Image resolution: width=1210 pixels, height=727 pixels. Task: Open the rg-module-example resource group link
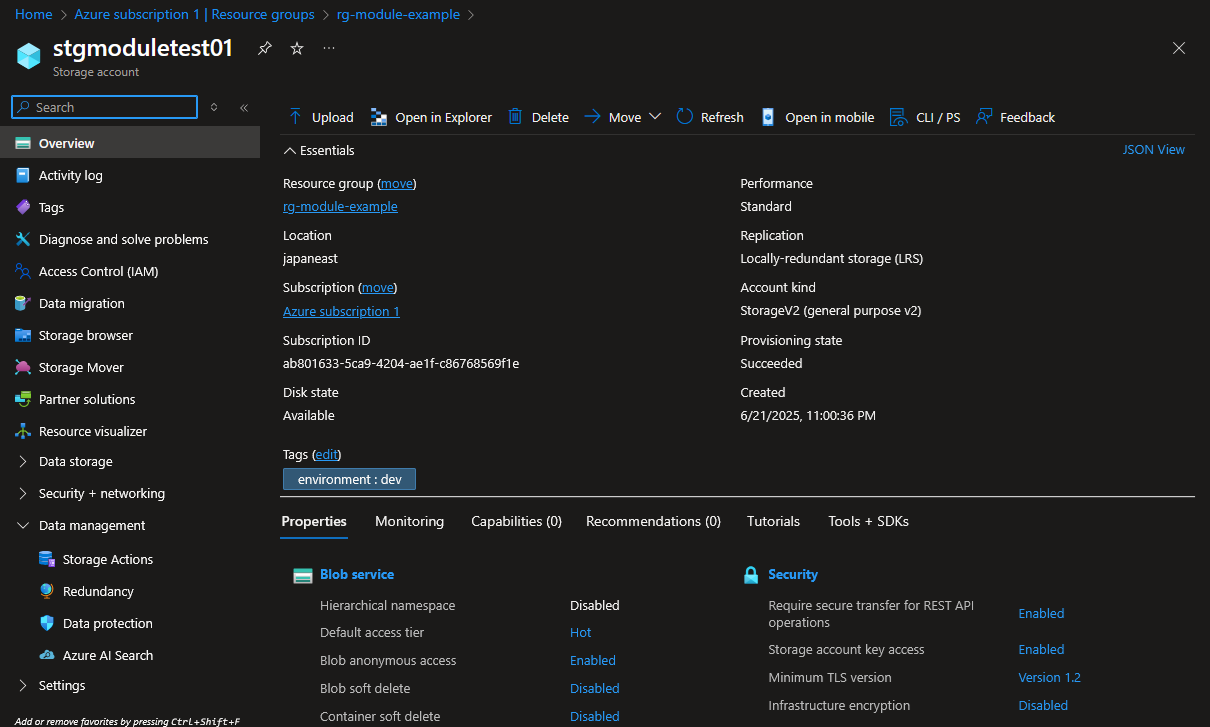coord(340,206)
